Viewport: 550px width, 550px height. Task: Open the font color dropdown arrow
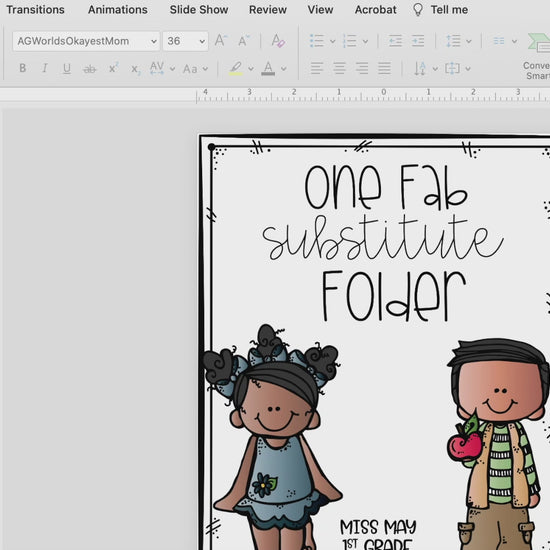[x=284, y=69]
